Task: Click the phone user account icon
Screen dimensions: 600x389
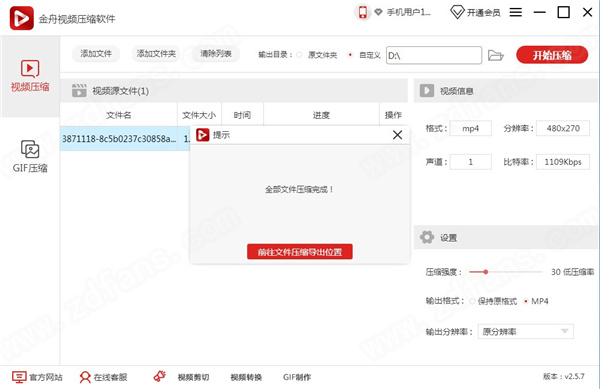Action: pyautogui.click(x=362, y=12)
